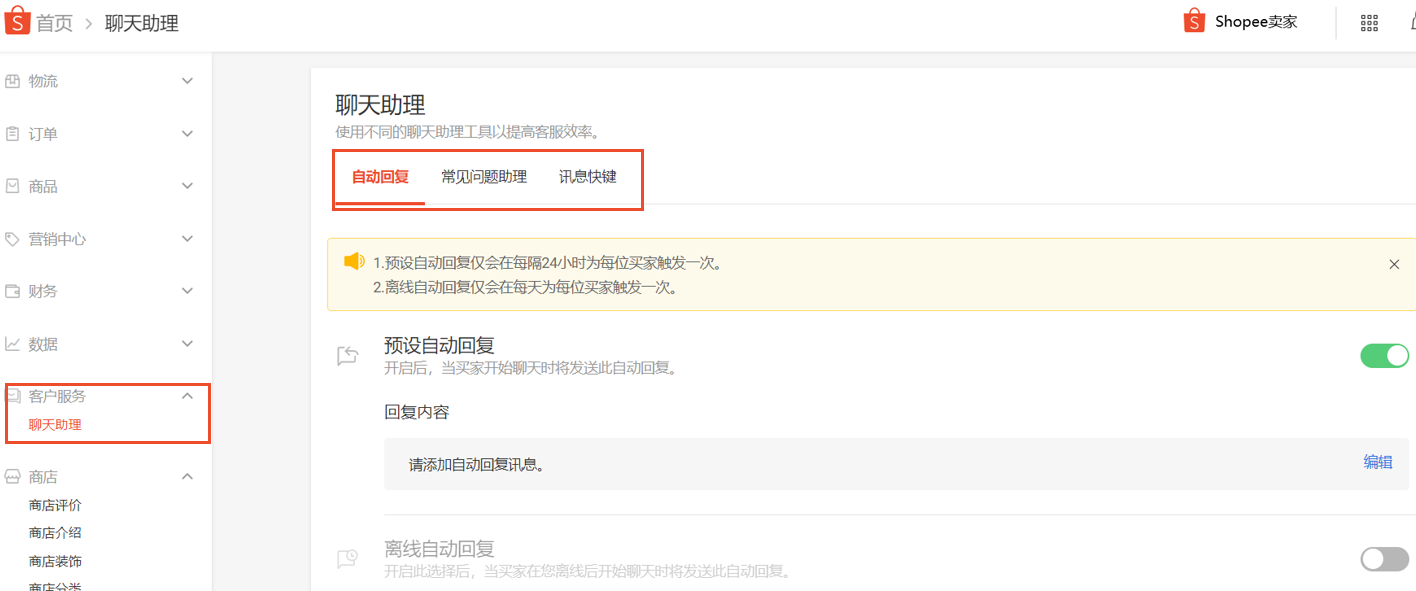
Task: Expand the 物流 menu chevron
Action: [187, 81]
